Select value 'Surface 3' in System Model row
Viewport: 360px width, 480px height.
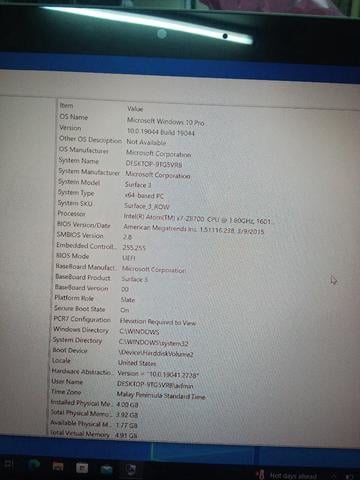138,185
